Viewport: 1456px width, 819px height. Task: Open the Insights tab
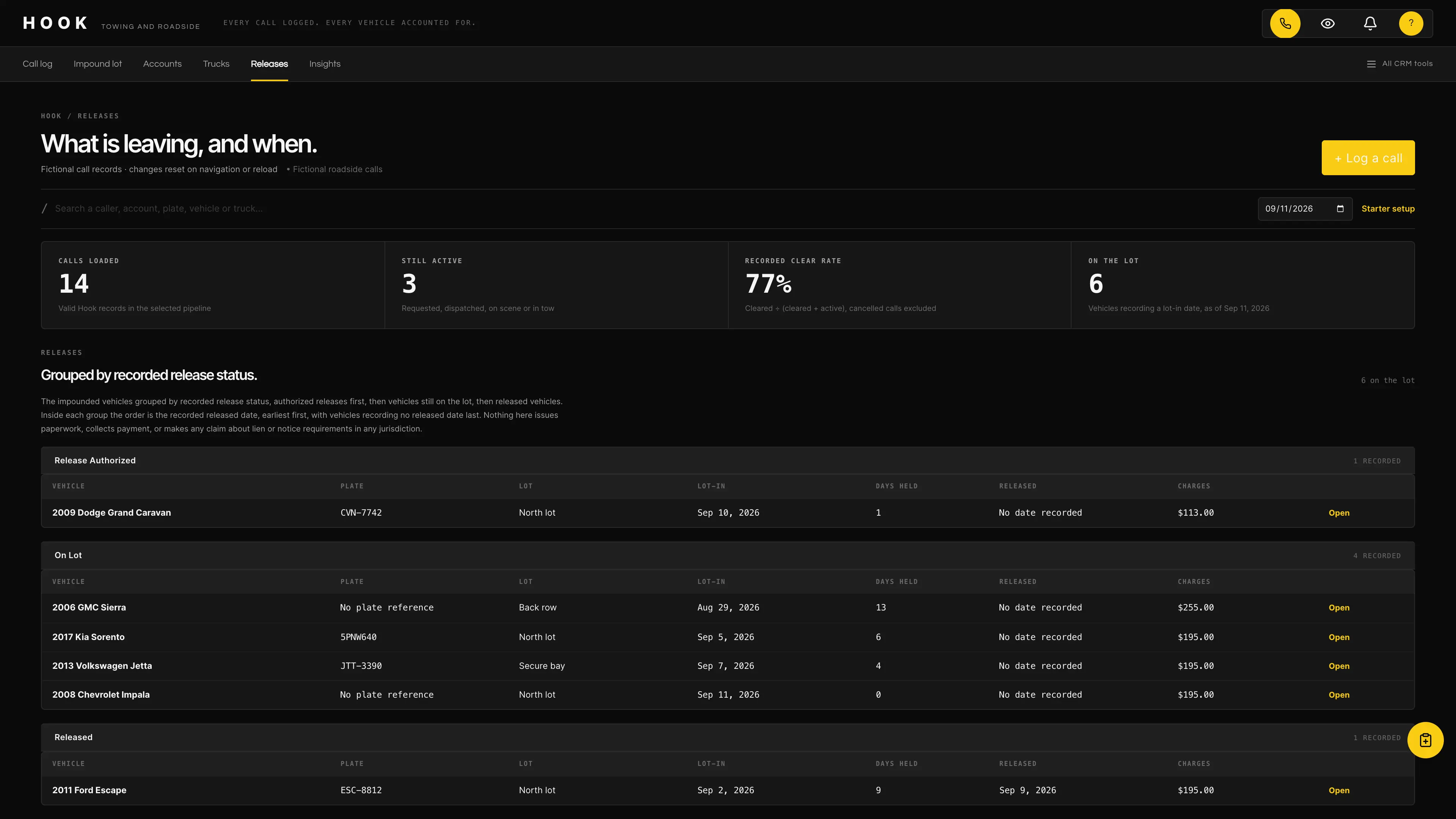point(325,64)
